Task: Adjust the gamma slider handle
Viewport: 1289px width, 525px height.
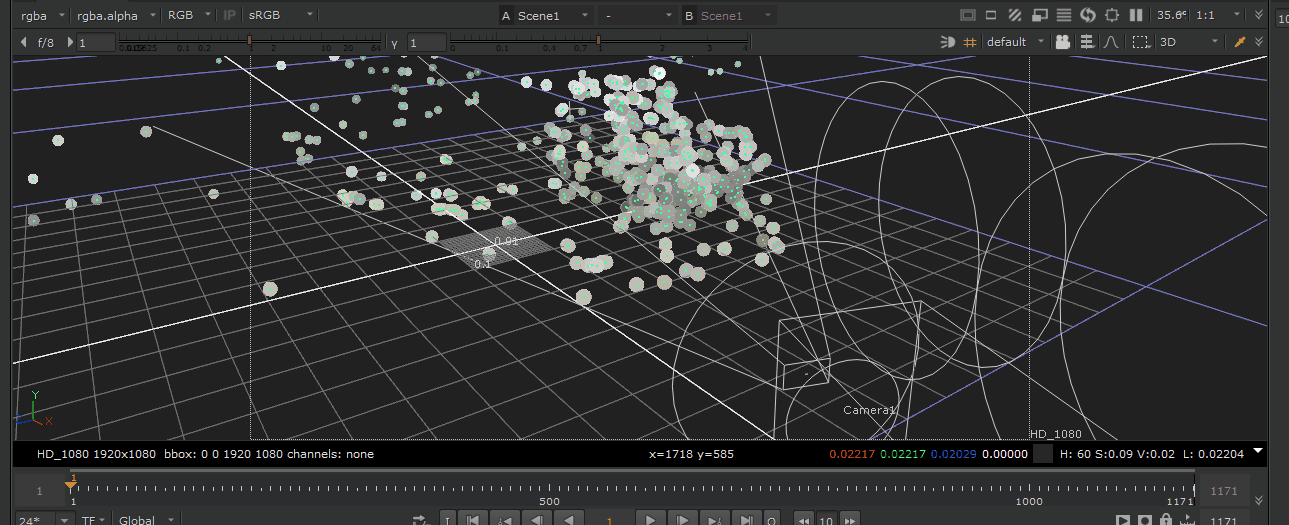Action: tap(599, 40)
